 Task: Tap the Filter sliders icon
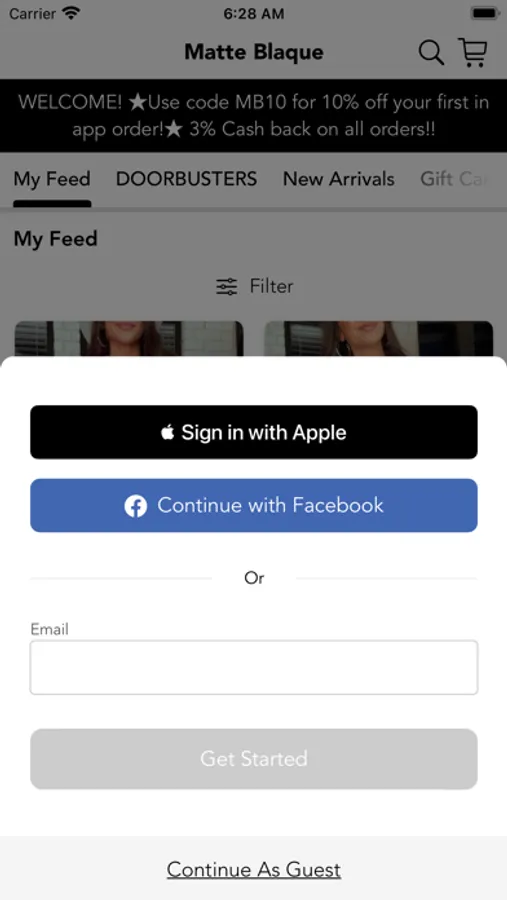tap(226, 286)
